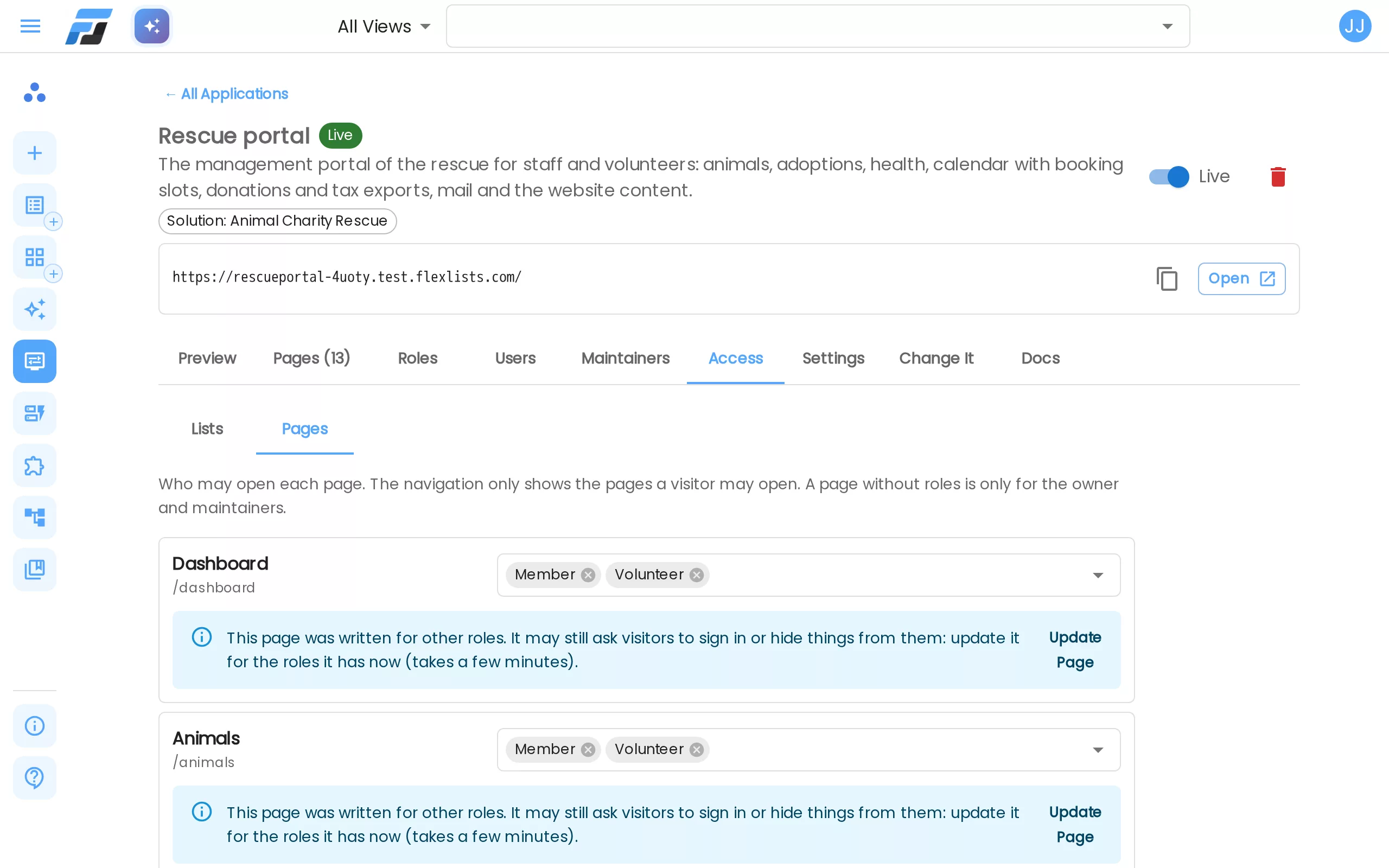The width and height of the screenshot is (1389, 868).
Task: Expand the top search combo box arrow
Action: point(1168,27)
